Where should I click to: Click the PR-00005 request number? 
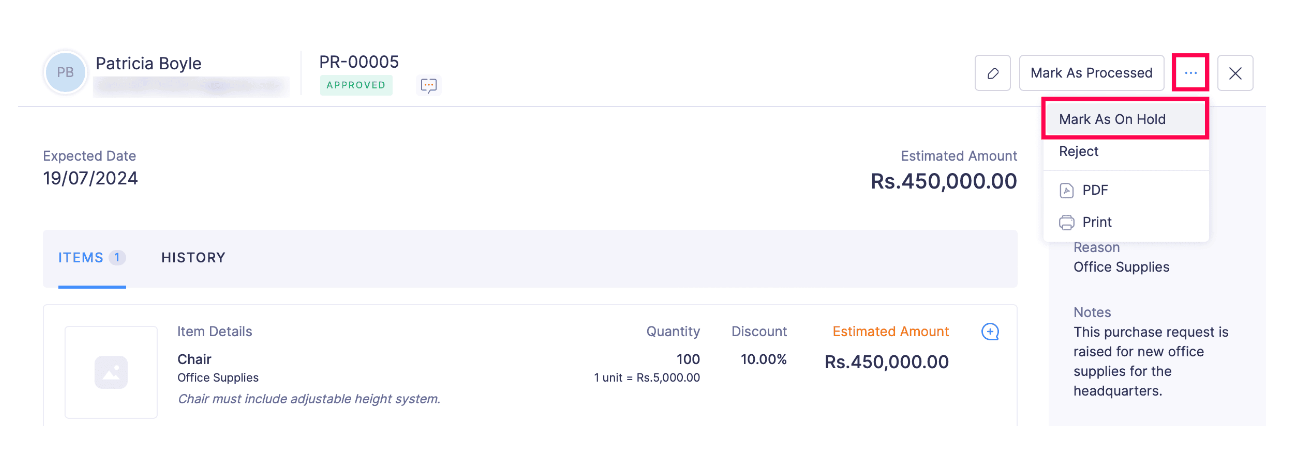359,62
